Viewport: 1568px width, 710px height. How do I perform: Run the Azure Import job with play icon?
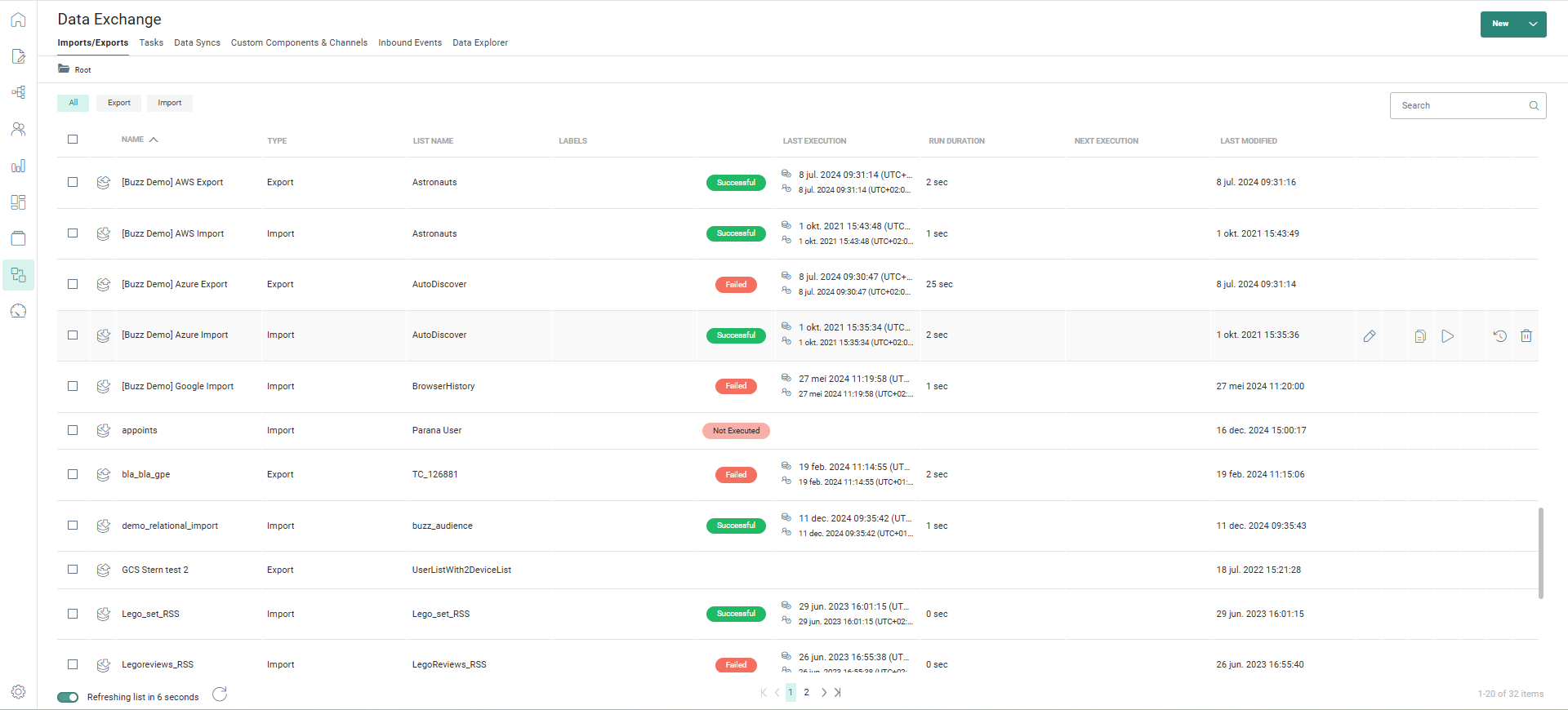[1447, 336]
